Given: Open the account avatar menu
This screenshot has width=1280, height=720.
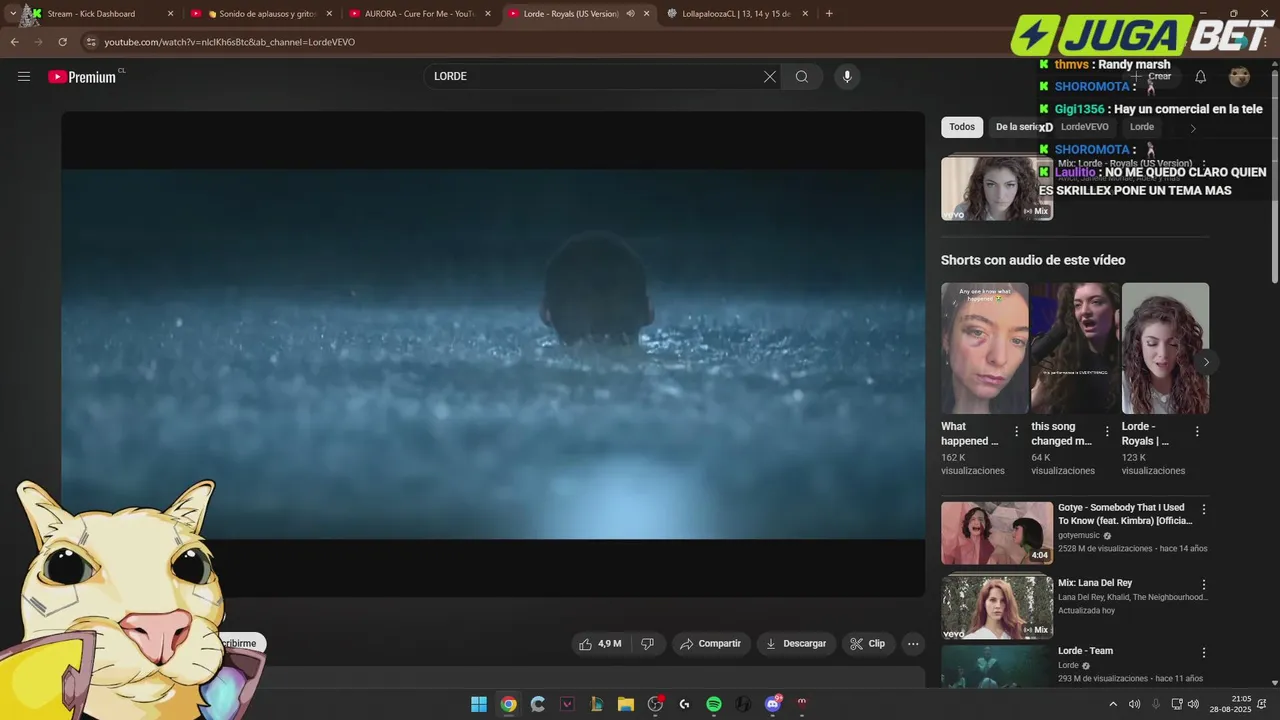Looking at the screenshot, I should coord(1239,77).
